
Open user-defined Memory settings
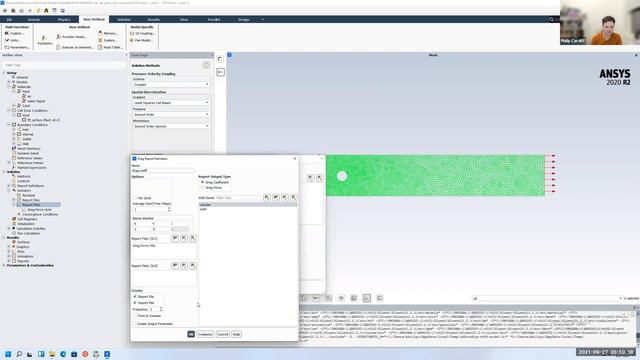[x=108, y=33]
